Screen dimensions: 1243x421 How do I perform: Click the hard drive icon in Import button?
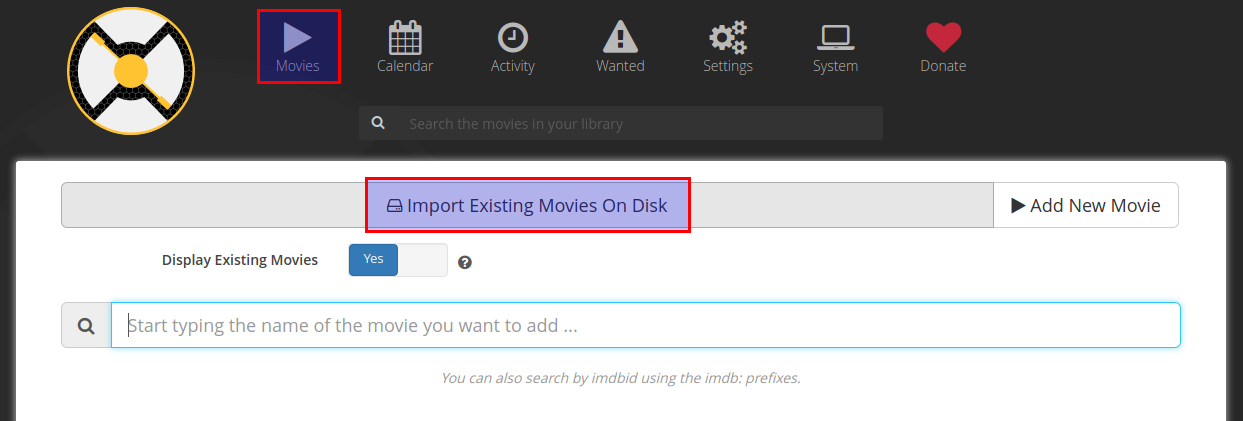coord(394,206)
